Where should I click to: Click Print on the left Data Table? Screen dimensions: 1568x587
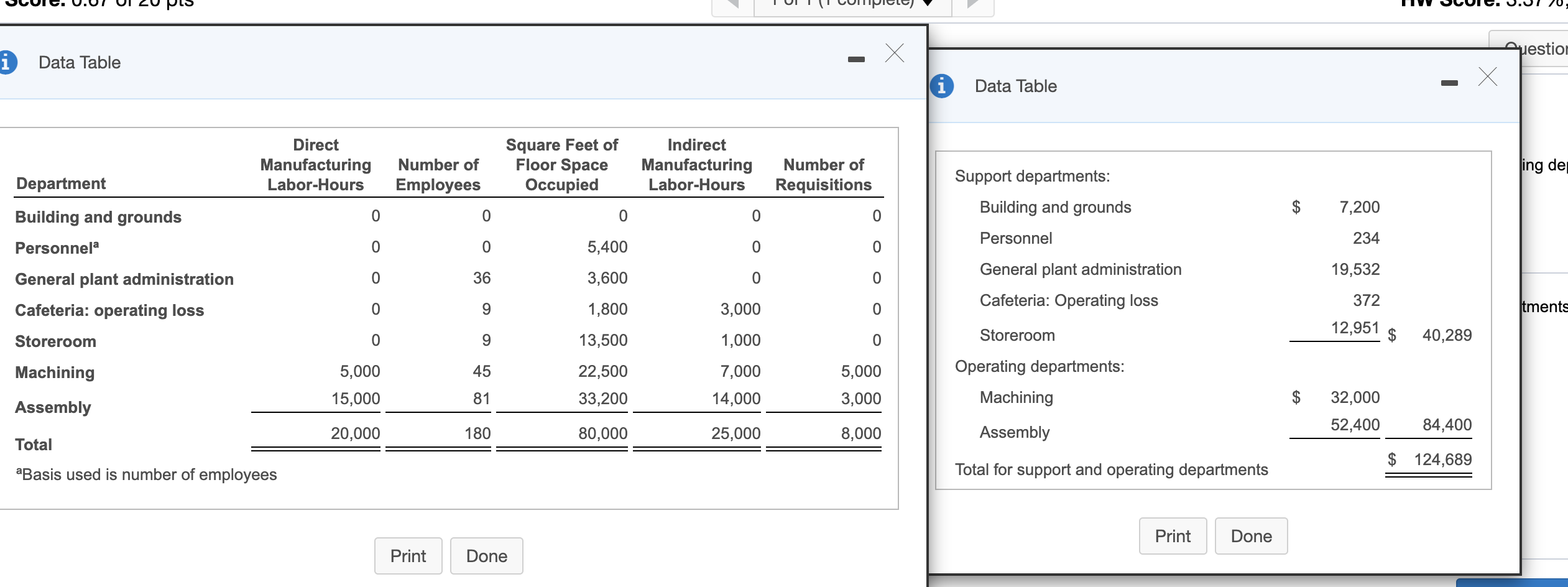[408, 556]
